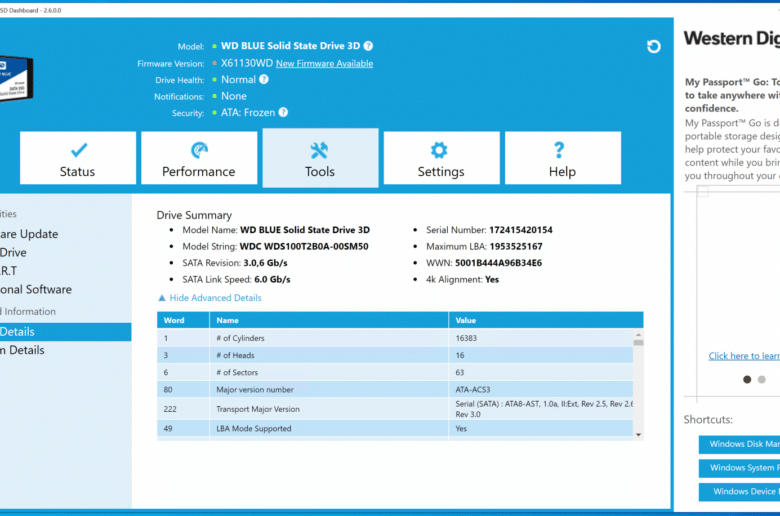This screenshot has height=516, width=780.
Task: Click the value 16383
Action: tap(466, 338)
